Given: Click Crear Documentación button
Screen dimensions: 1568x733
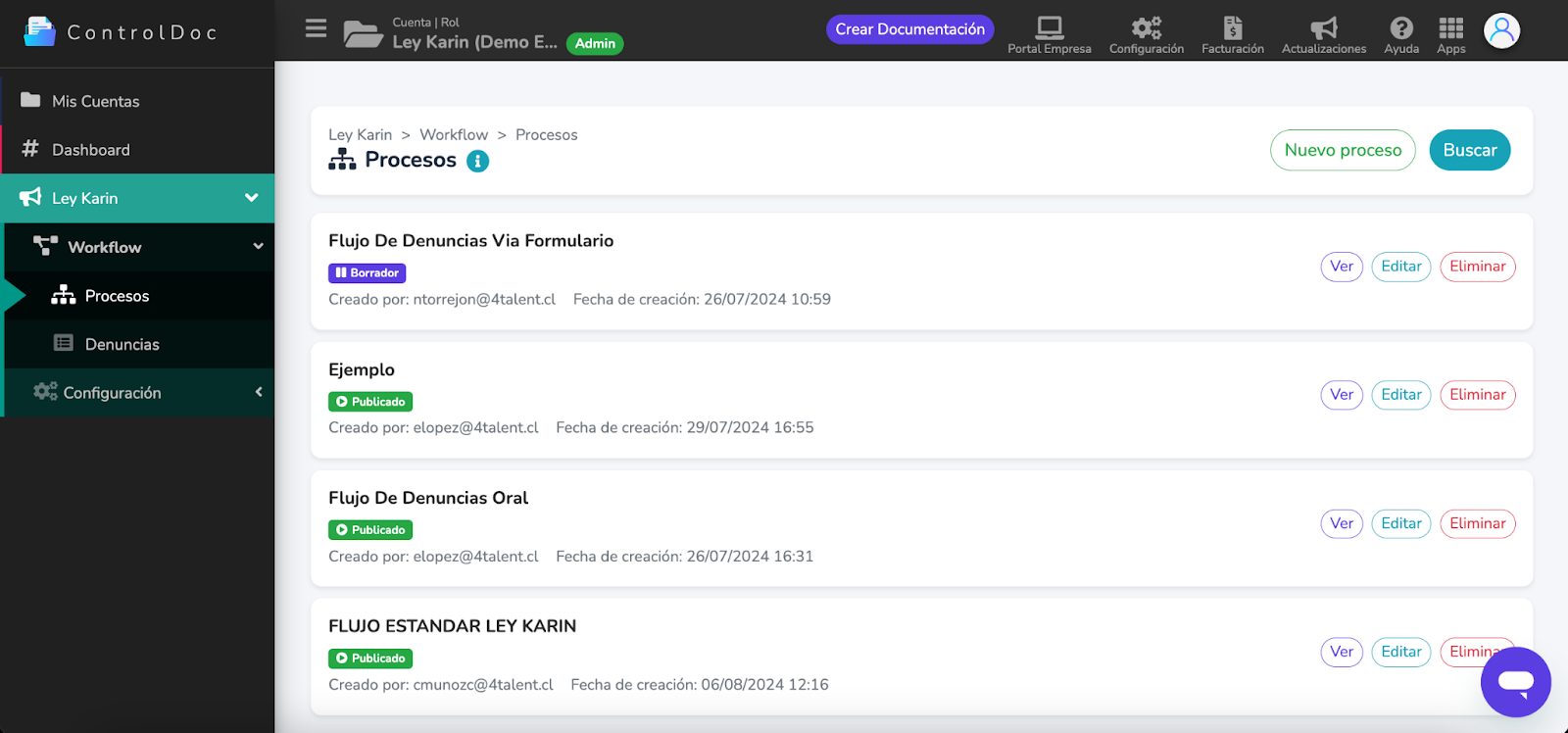Looking at the screenshot, I should [x=909, y=29].
